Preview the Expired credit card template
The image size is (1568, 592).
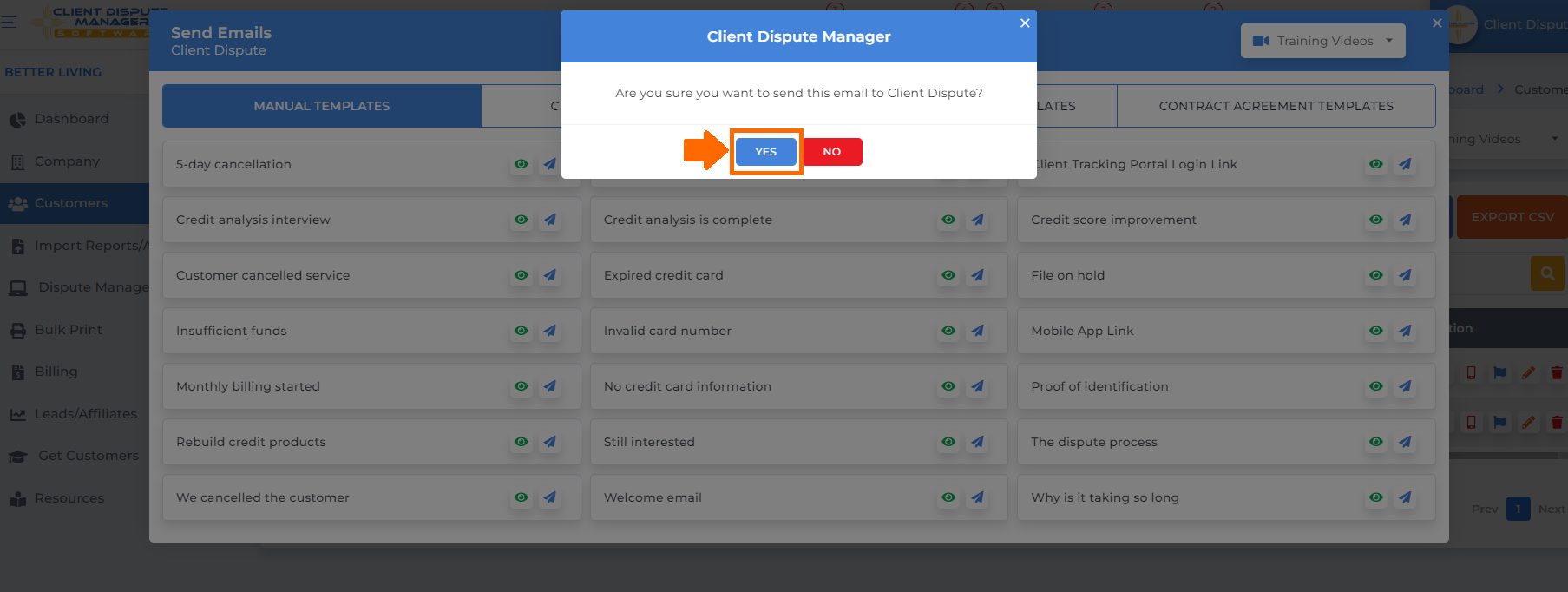tap(948, 275)
